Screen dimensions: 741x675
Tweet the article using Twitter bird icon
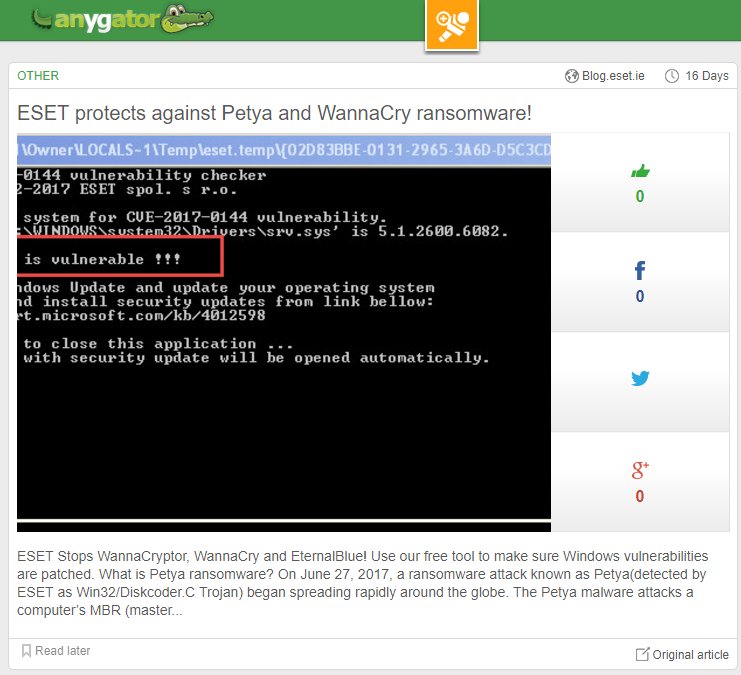[640, 379]
